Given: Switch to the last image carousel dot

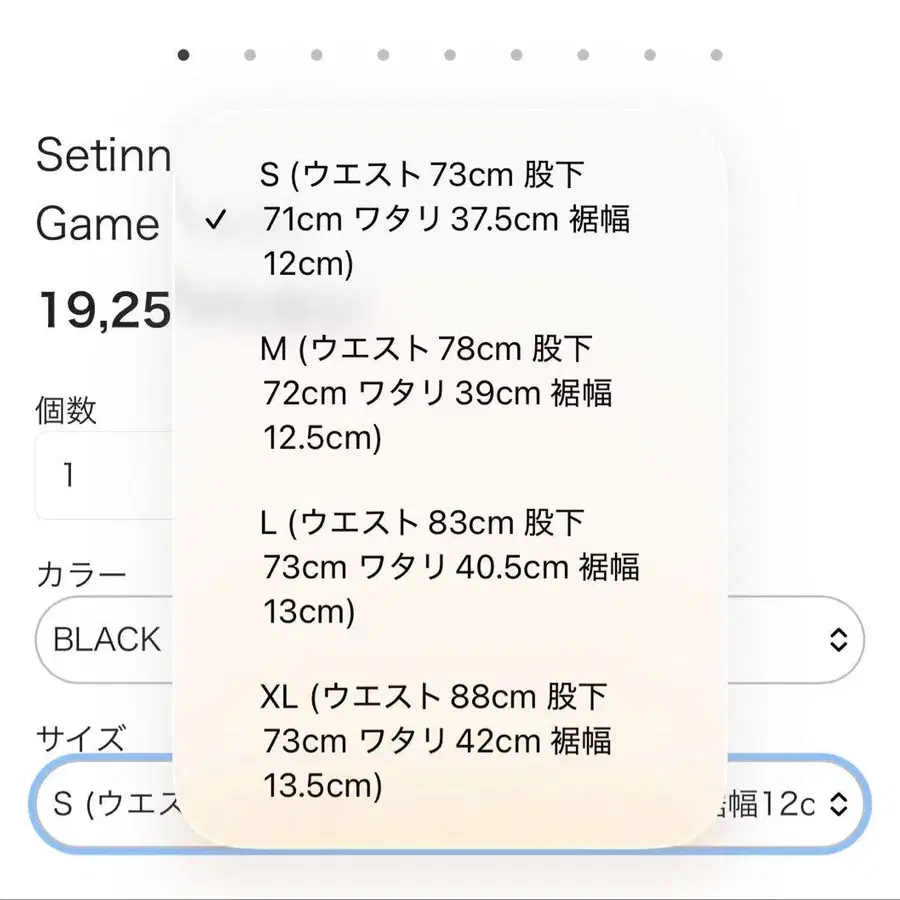Looking at the screenshot, I should click(x=716, y=55).
